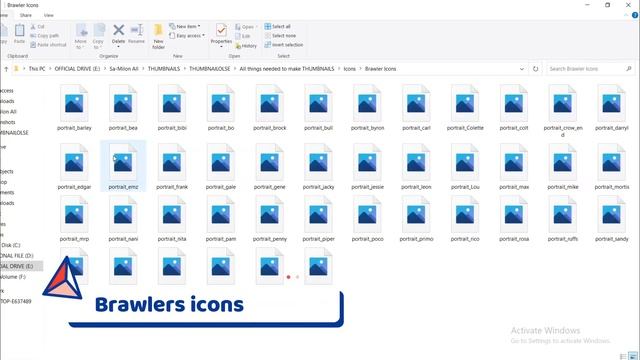Select the portrait_Colette file
This screenshot has width=640, height=360.
tap(465, 108)
